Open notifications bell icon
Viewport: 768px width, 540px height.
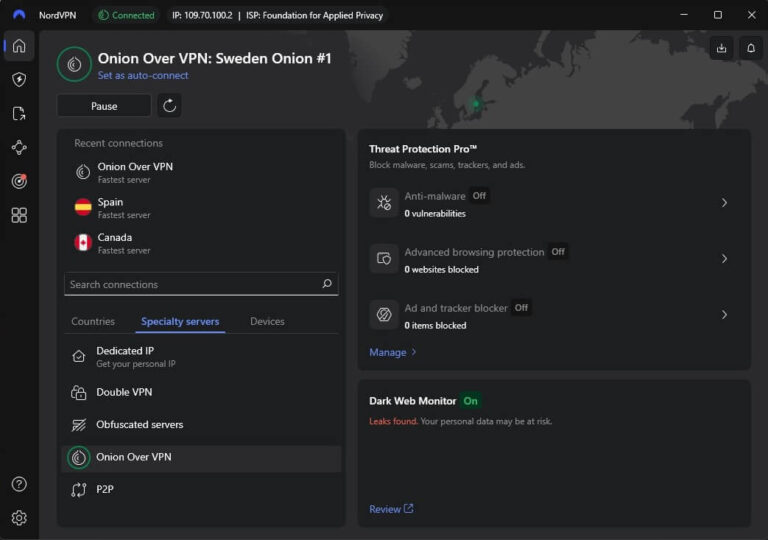(751, 48)
